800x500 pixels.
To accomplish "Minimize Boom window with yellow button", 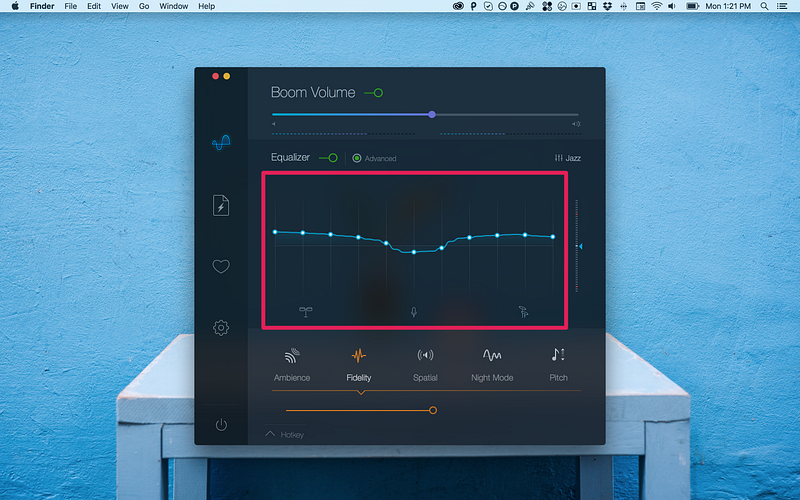I will (227, 76).
